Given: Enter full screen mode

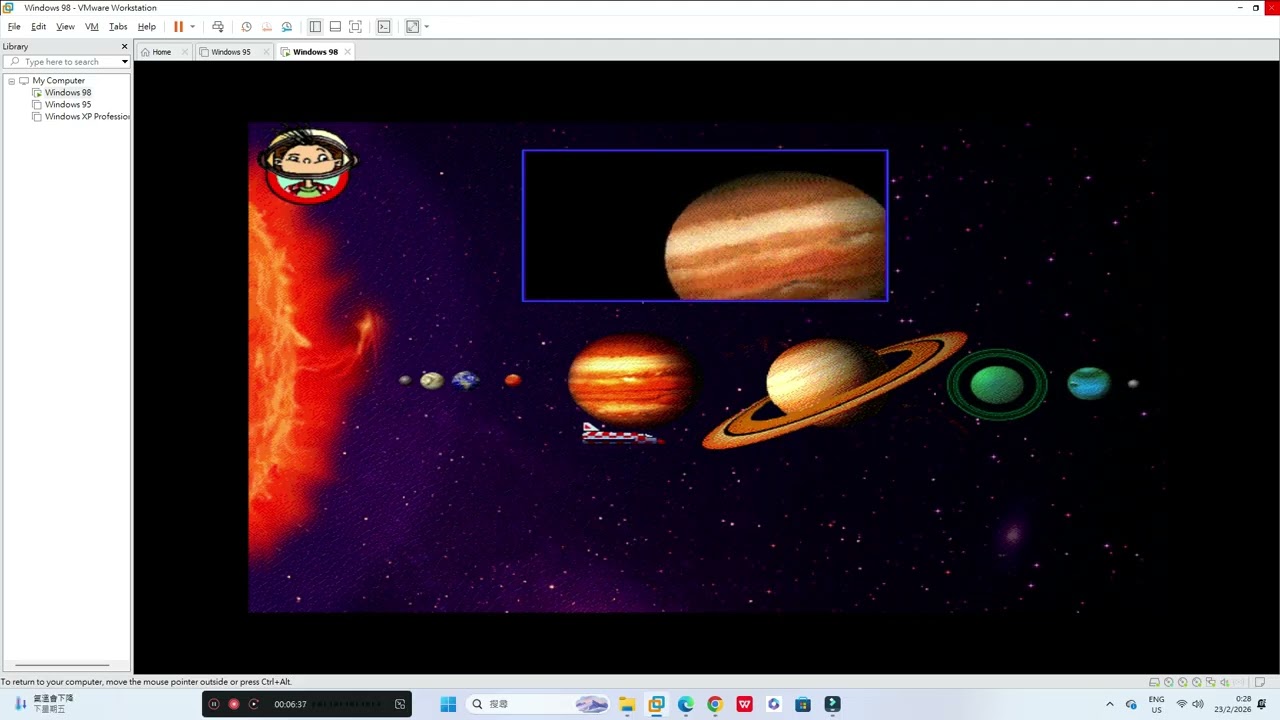Looking at the screenshot, I should [x=355, y=27].
